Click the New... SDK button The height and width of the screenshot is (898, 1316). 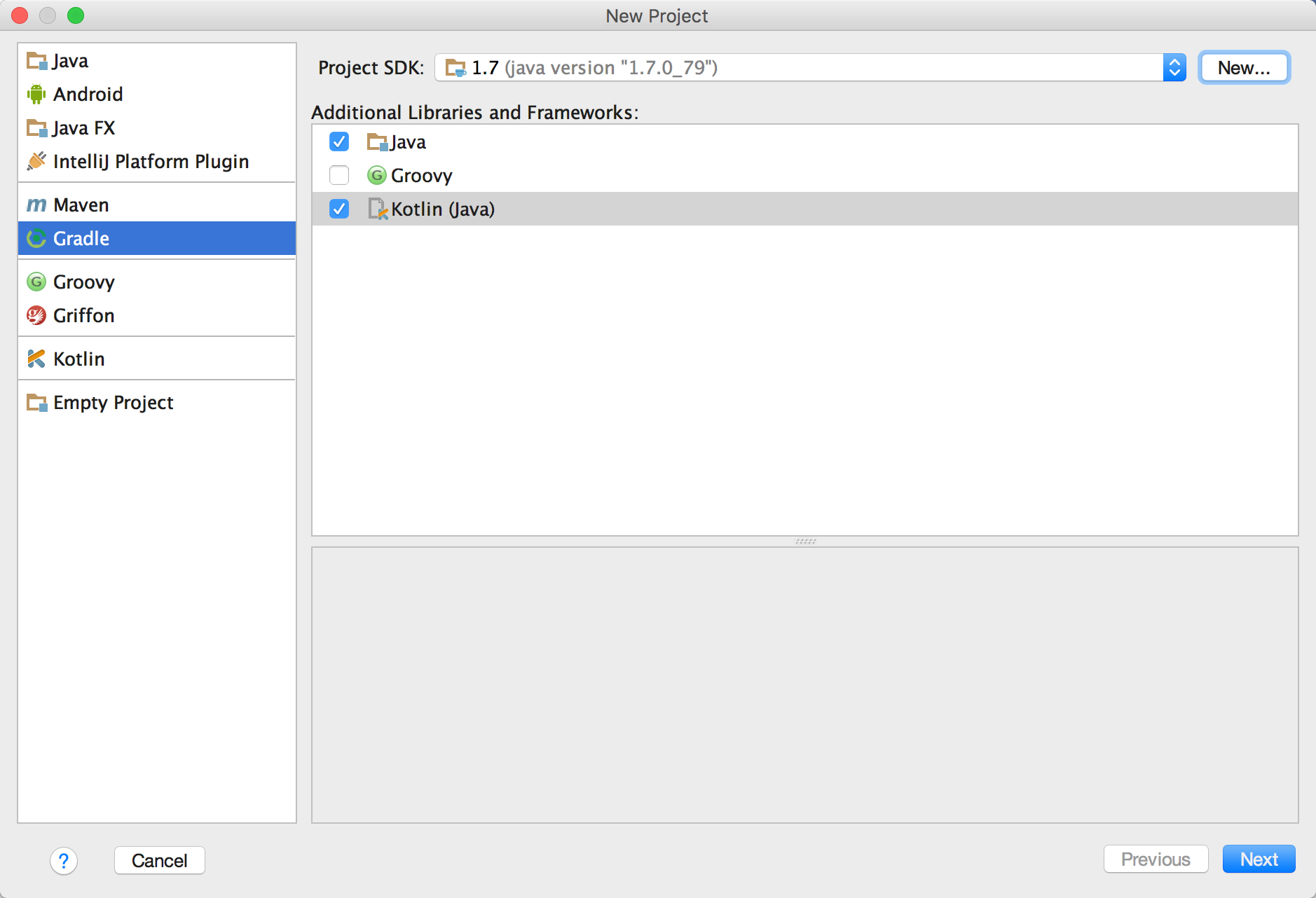[x=1244, y=68]
